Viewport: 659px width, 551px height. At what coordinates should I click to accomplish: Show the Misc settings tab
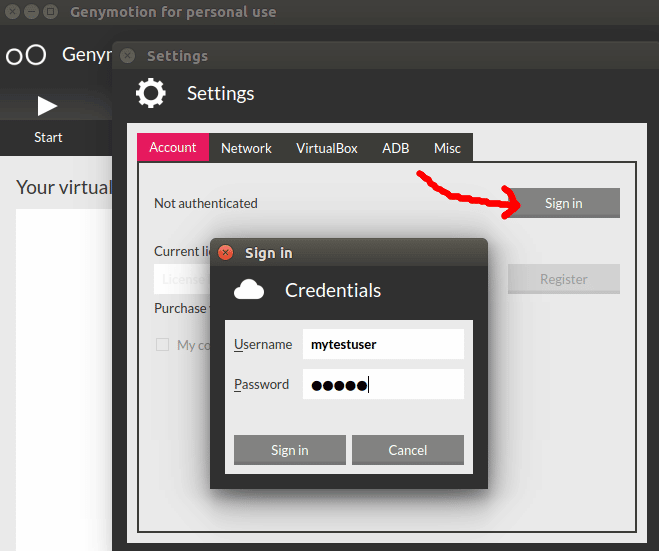click(447, 148)
